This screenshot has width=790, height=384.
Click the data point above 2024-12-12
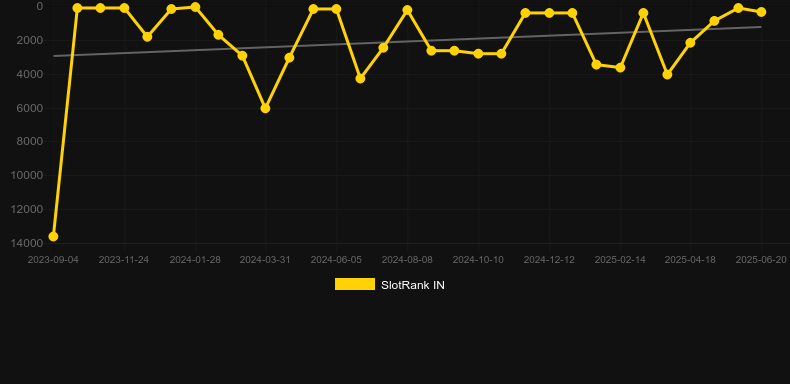[549, 13]
